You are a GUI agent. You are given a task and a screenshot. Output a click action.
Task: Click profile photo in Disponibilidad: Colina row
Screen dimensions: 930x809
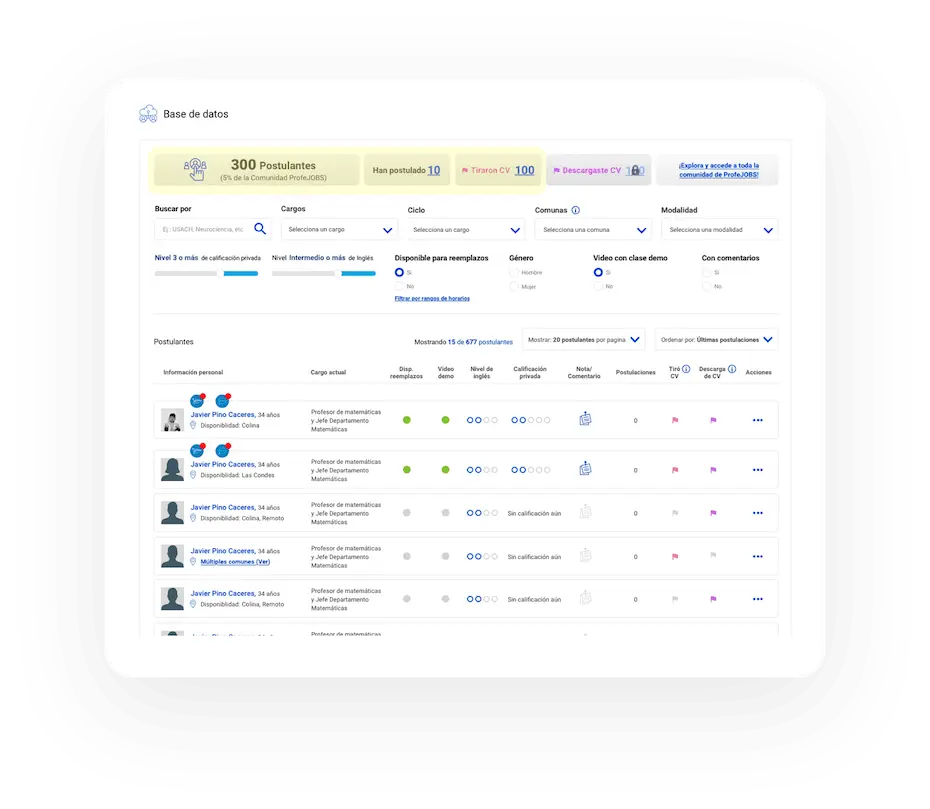(x=172, y=420)
